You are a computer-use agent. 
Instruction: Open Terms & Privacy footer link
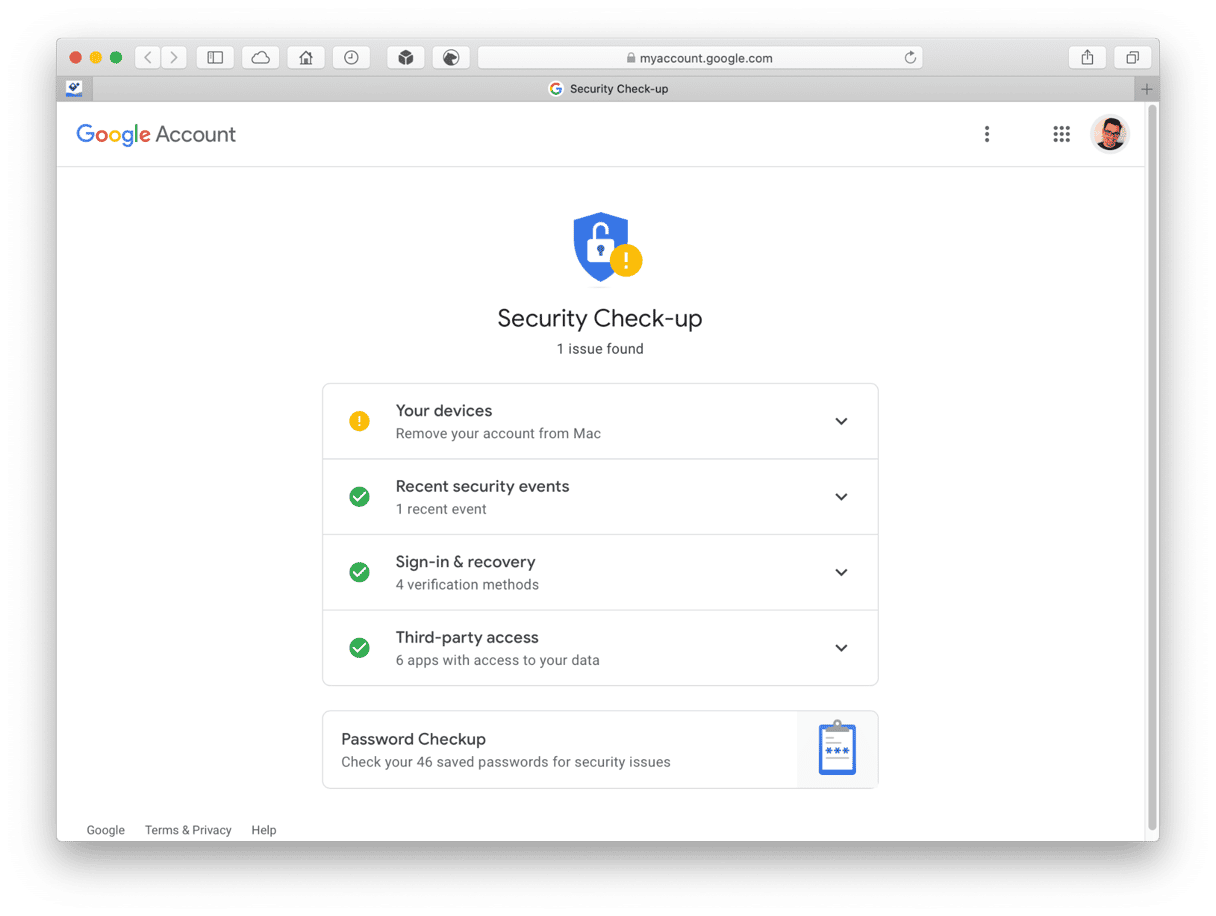[x=188, y=830]
